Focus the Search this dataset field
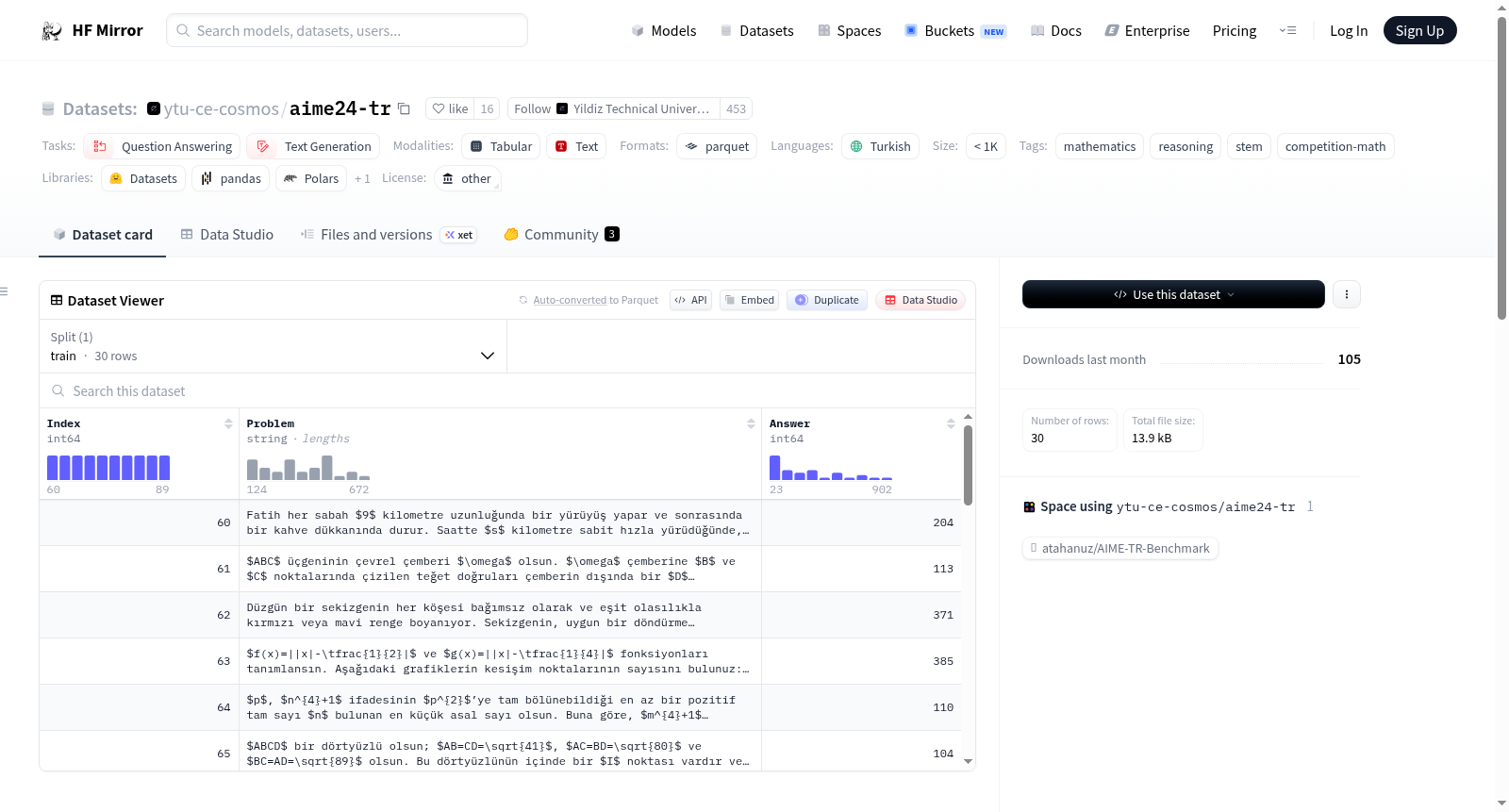1509x812 pixels. coord(507,390)
